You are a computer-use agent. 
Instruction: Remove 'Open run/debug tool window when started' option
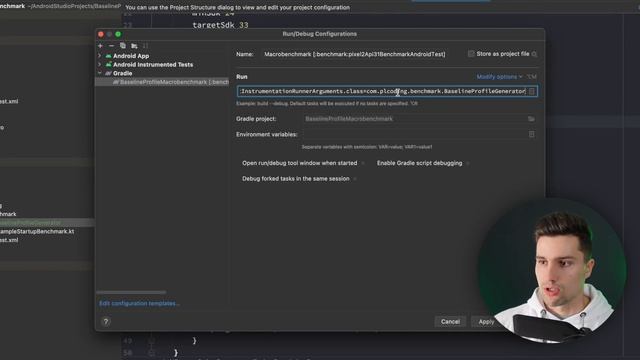pos(363,163)
